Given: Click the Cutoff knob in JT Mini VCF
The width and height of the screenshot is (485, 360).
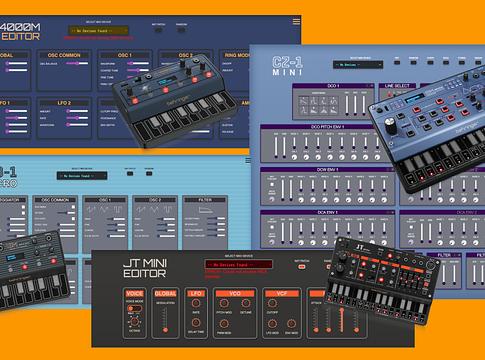Looking at the screenshot, I should click(272, 303).
